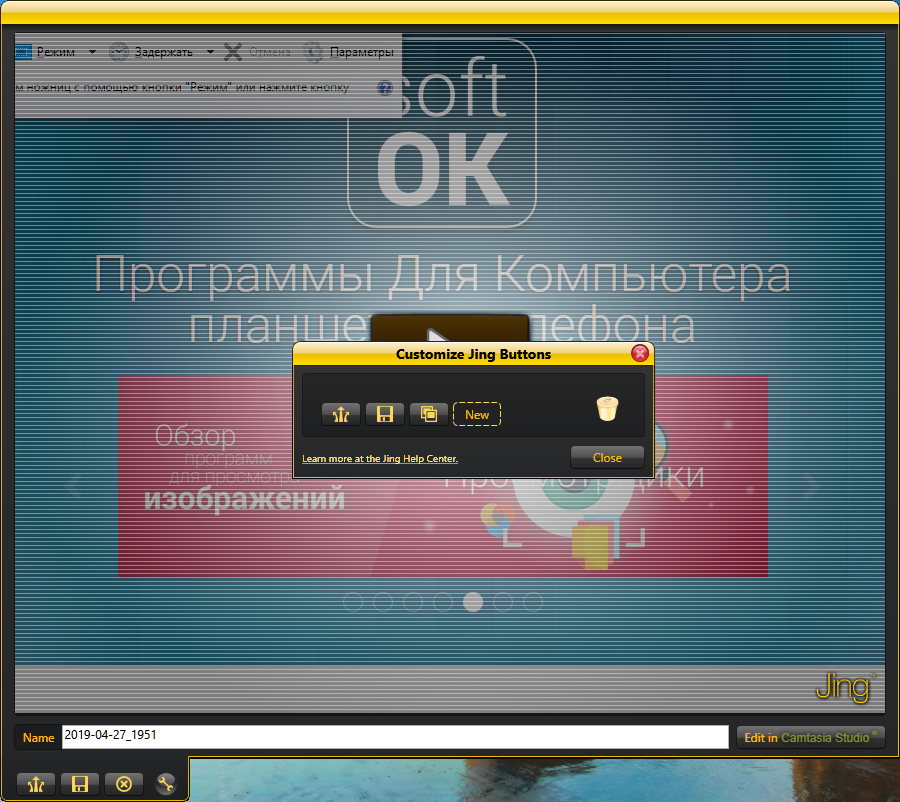Open Learn more at the Jing Help Center link
The image size is (900, 802).
point(380,459)
